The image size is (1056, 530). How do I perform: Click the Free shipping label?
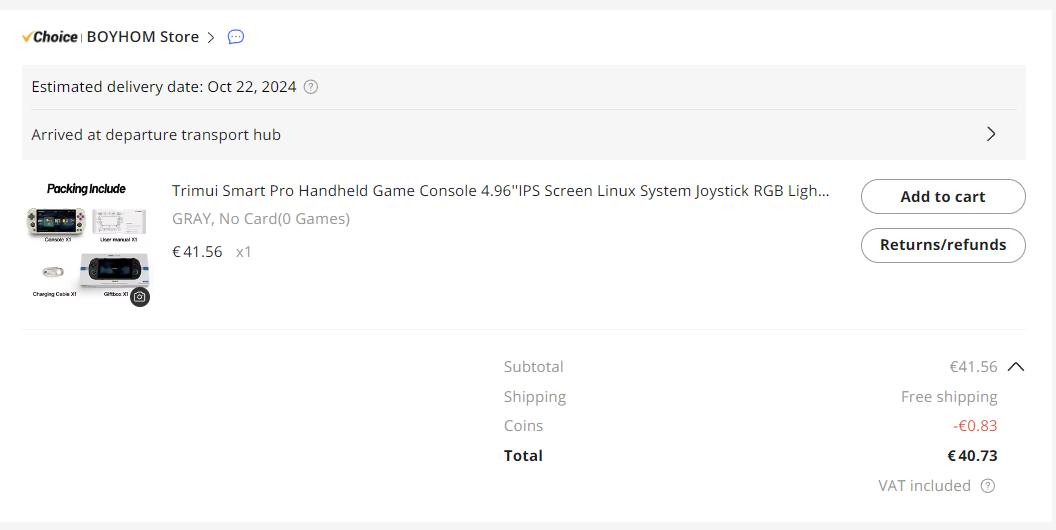pyautogui.click(x=949, y=397)
